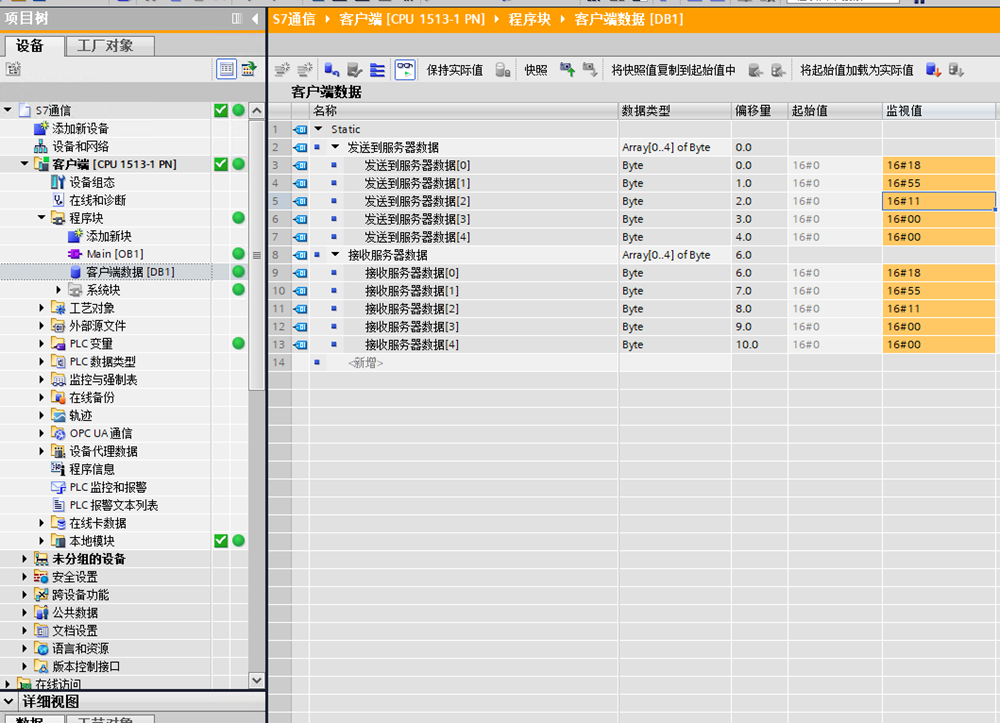Expand the 系统块 folder in the tree
The height and width of the screenshot is (723, 1000).
(58, 290)
